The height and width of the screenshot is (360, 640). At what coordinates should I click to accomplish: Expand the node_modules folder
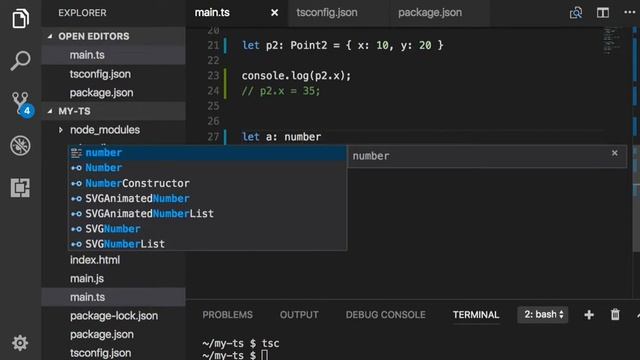(x=105, y=130)
